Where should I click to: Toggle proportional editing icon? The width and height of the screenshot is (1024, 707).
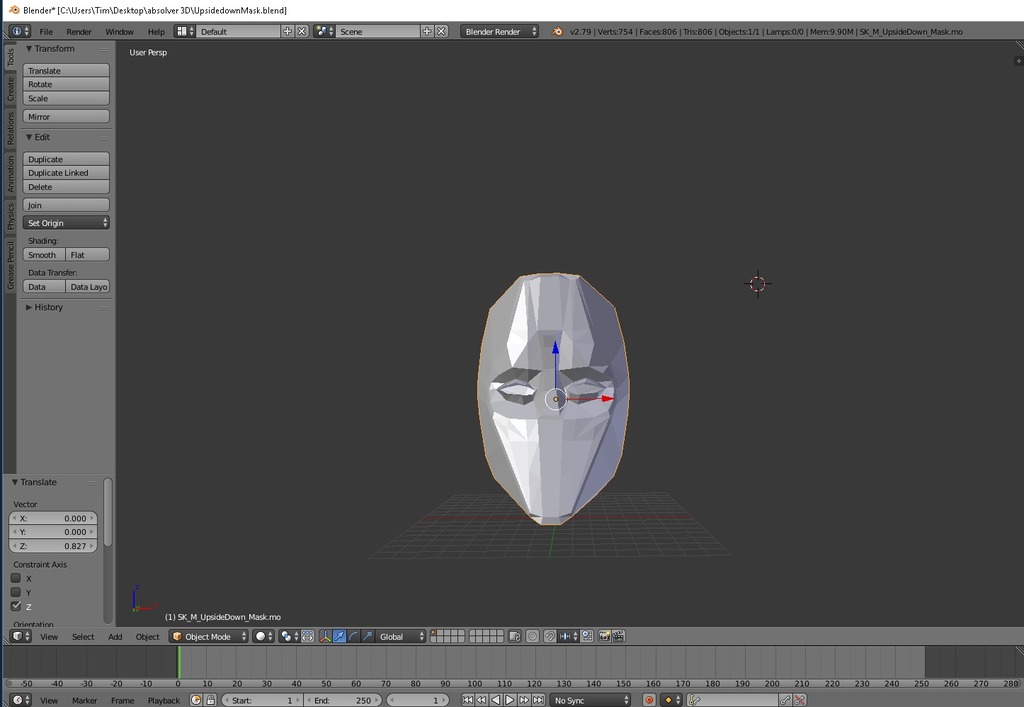[532, 636]
